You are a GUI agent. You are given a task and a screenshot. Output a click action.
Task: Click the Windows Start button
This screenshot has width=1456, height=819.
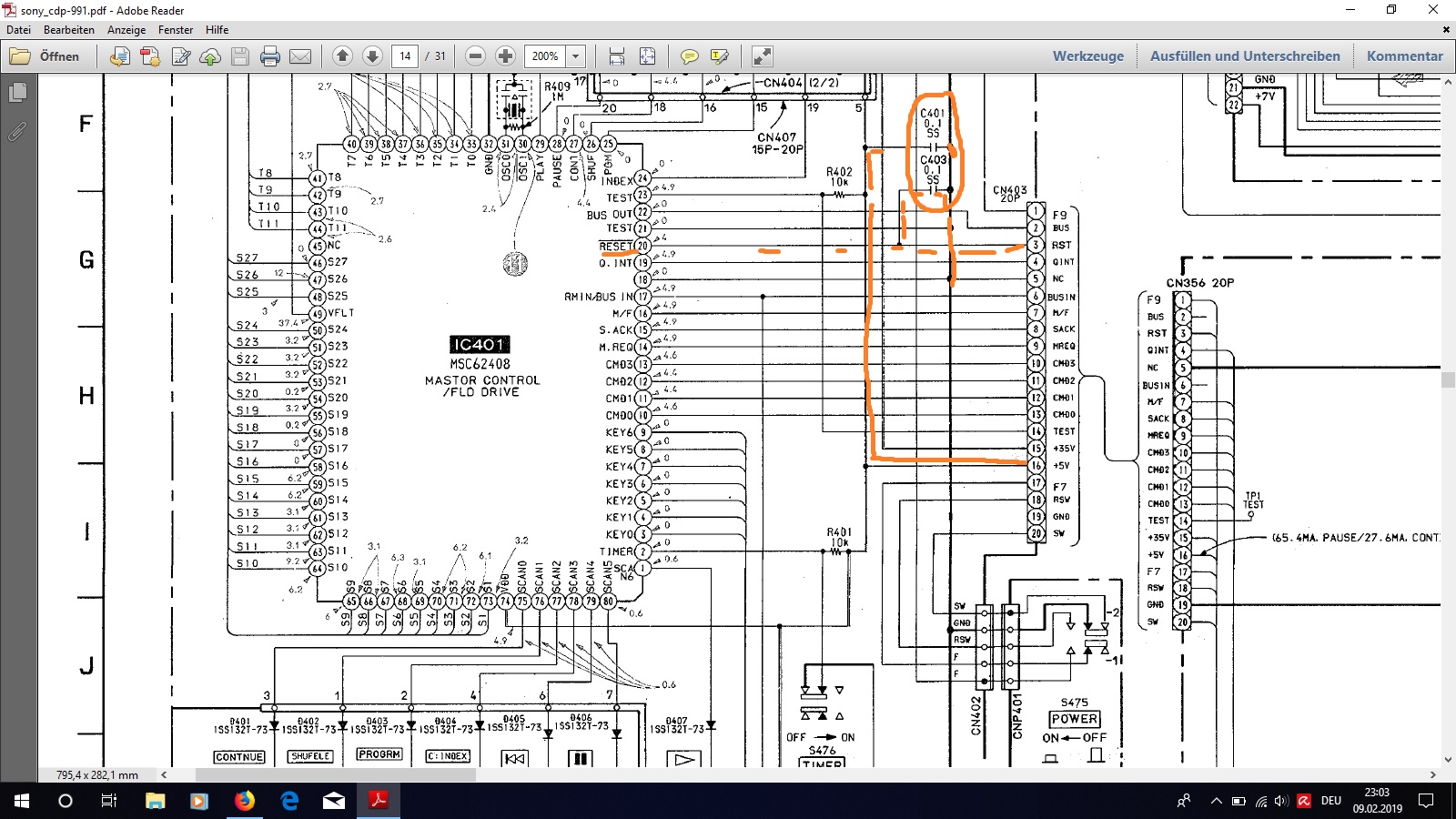point(22,801)
